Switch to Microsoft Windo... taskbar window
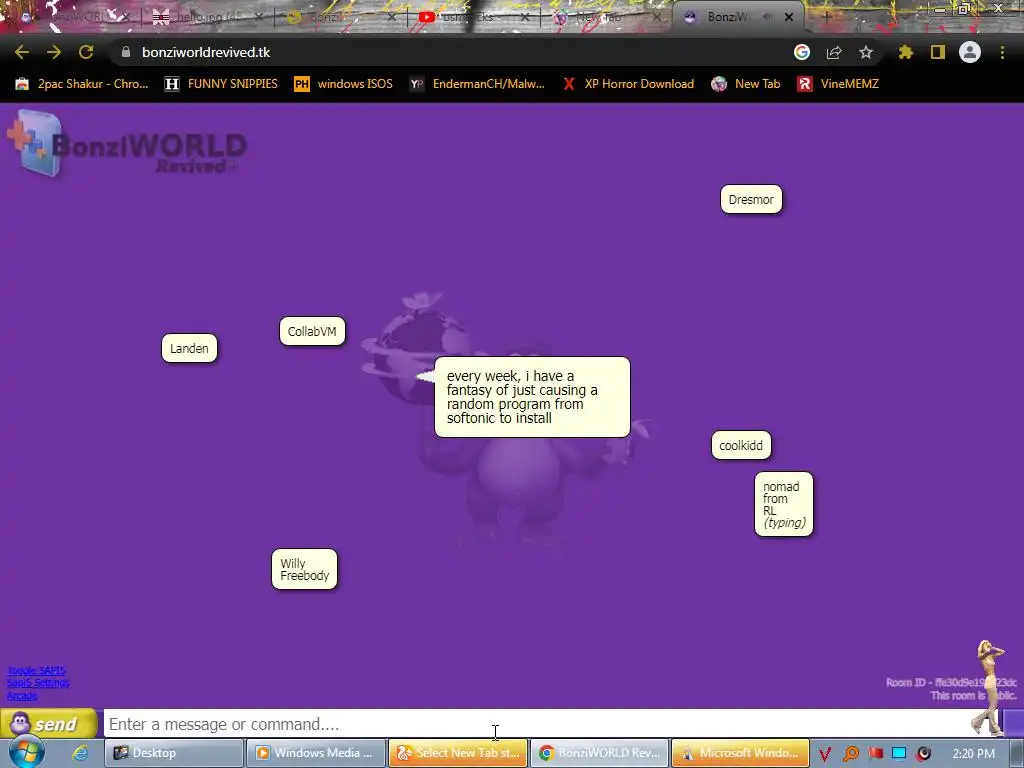 click(741, 753)
